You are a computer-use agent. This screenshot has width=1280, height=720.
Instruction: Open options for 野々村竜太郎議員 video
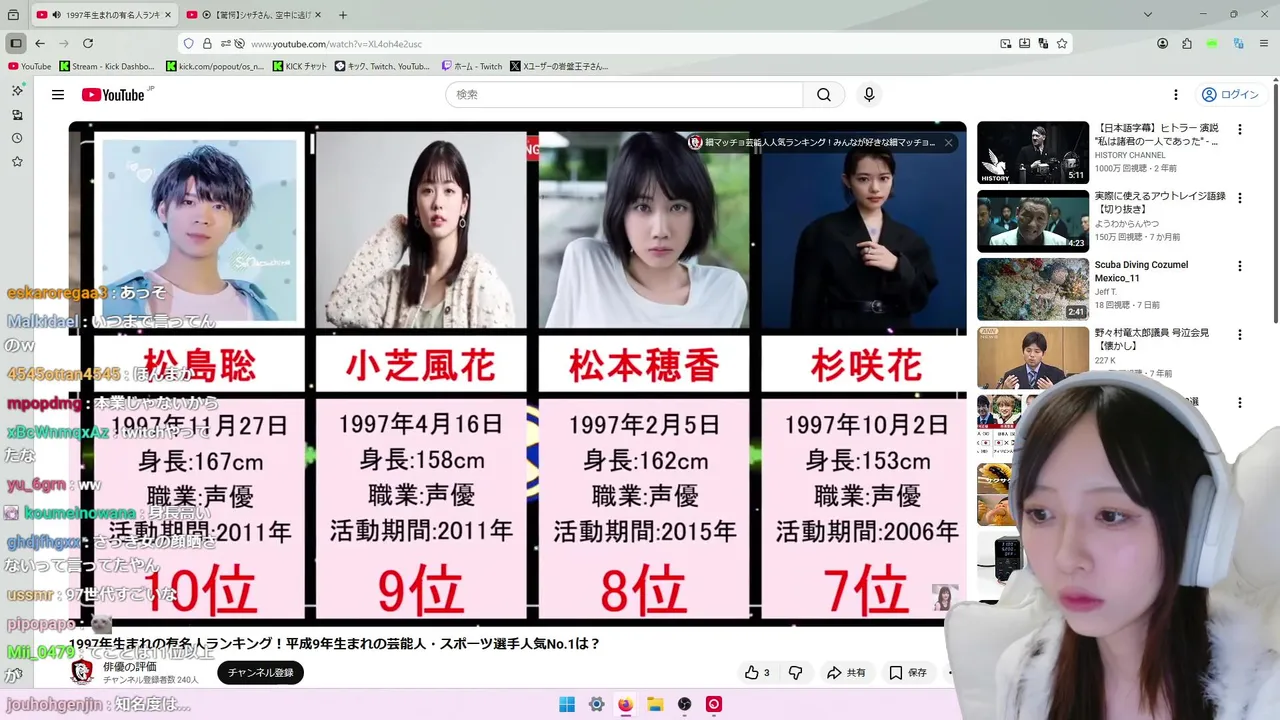pyautogui.click(x=1240, y=334)
